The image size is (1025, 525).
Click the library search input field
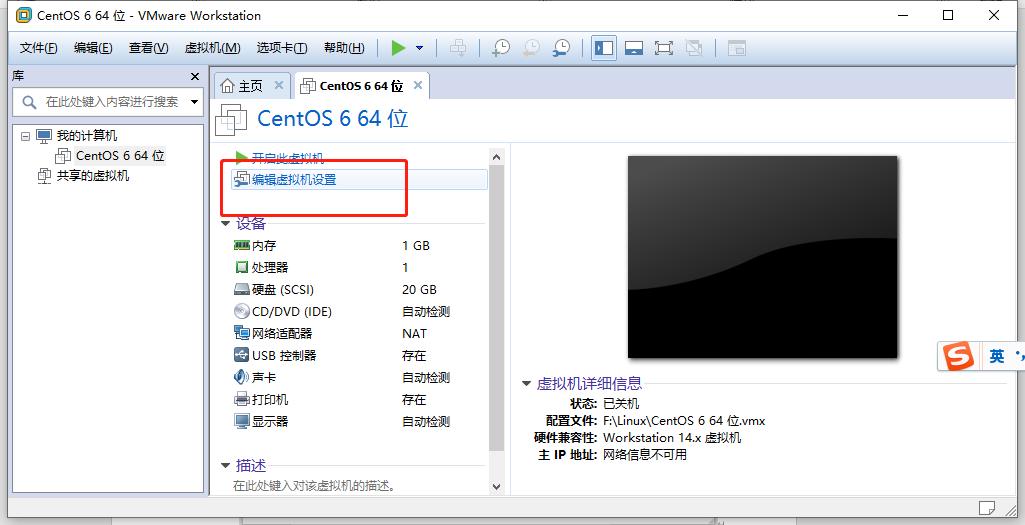108,102
